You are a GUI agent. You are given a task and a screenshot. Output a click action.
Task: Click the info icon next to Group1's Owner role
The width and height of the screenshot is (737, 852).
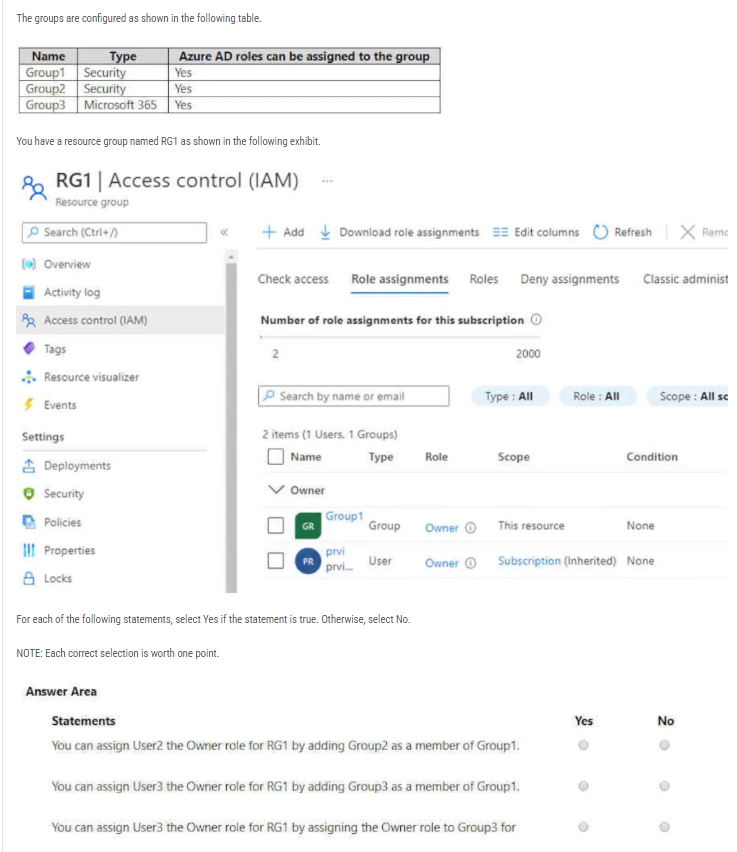click(471, 528)
